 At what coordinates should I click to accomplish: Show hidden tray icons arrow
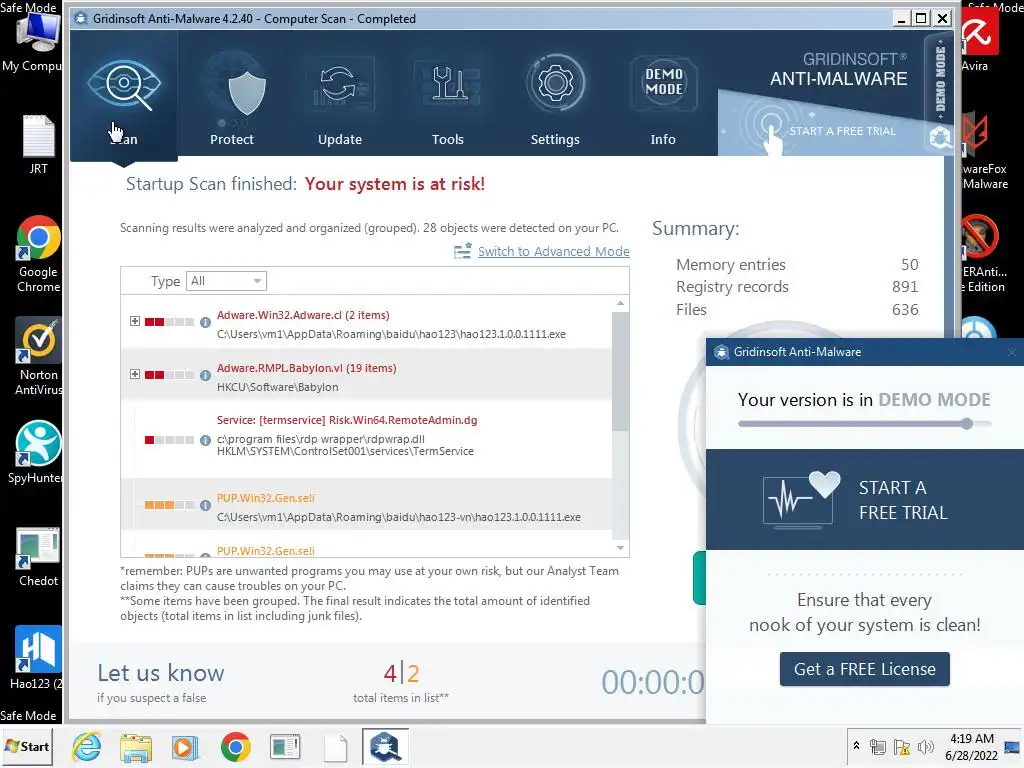coord(856,746)
